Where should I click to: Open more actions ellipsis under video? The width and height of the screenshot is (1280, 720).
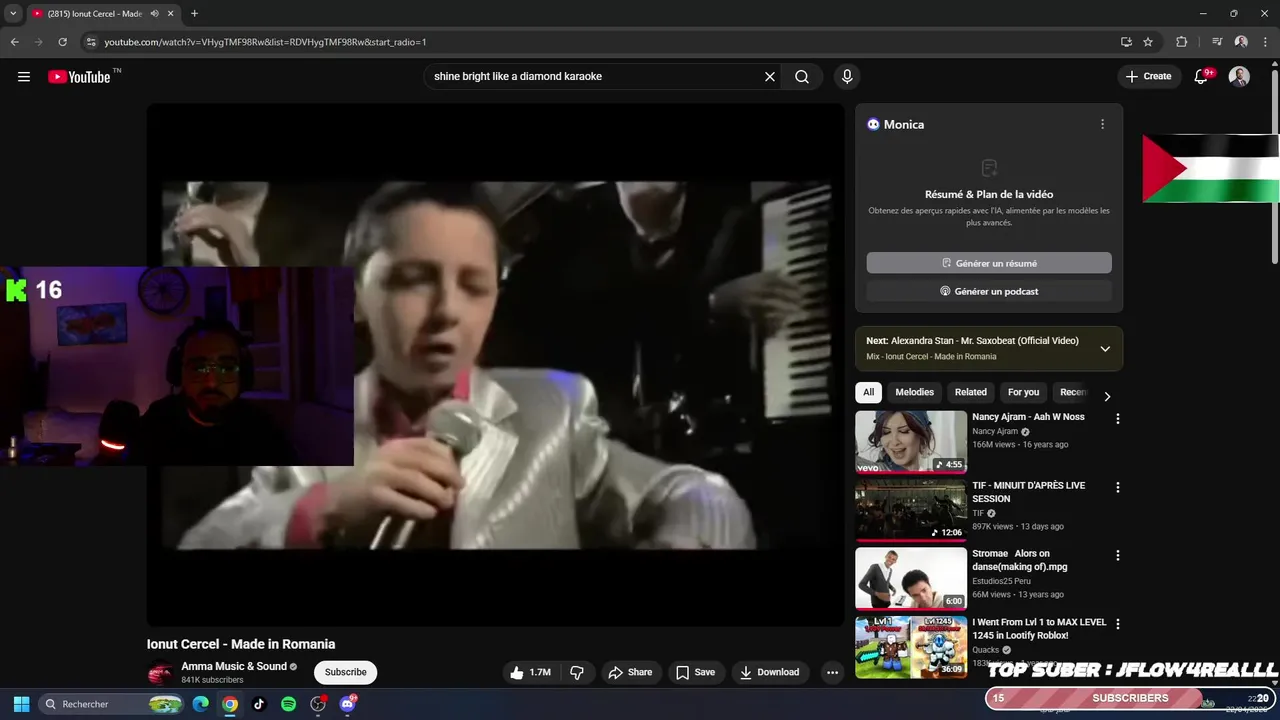832,673
